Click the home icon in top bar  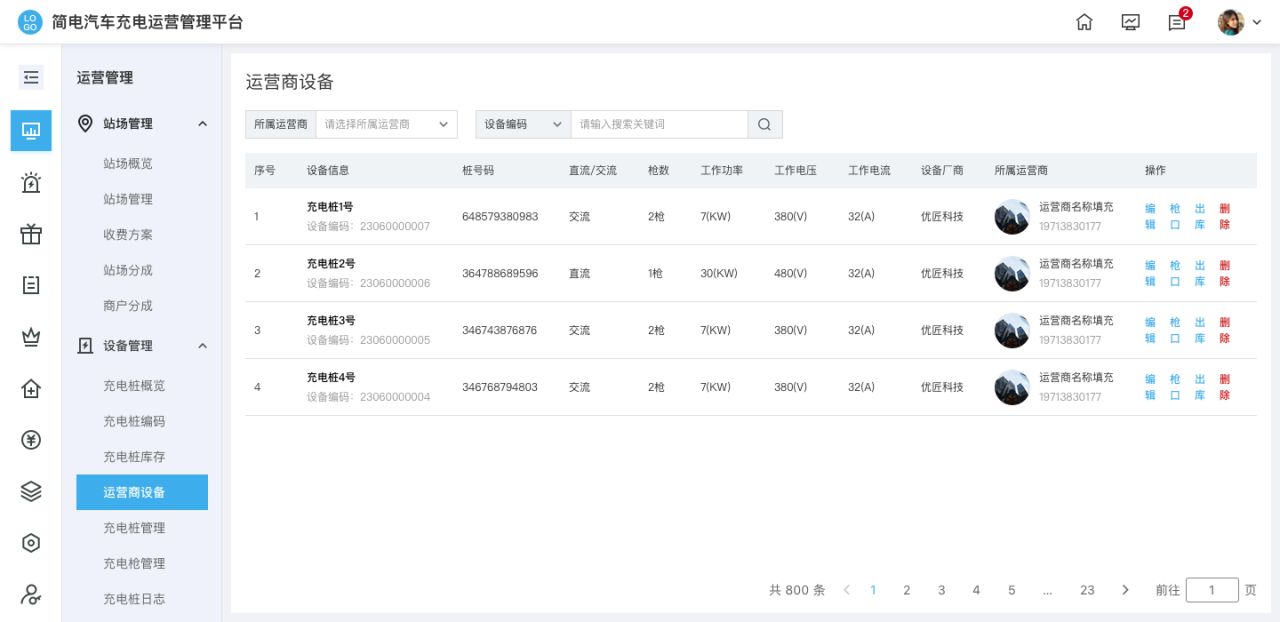[x=1084, y=22]
